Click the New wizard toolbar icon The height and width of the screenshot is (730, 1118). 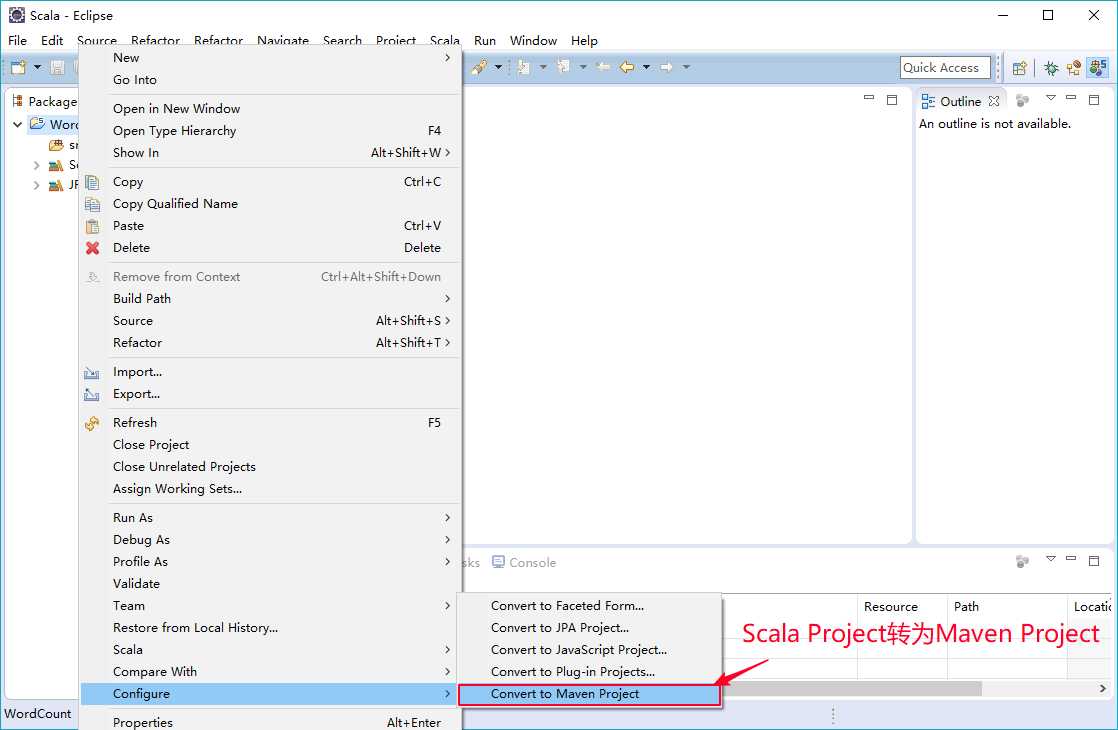pos(19,67)
